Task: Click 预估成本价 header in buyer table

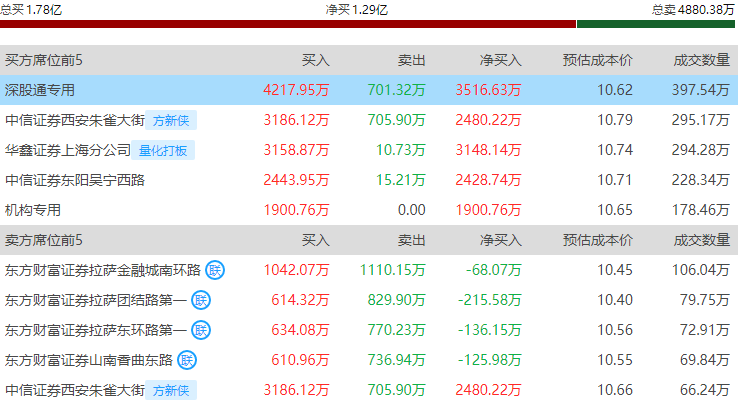Action: coord(598,60)
